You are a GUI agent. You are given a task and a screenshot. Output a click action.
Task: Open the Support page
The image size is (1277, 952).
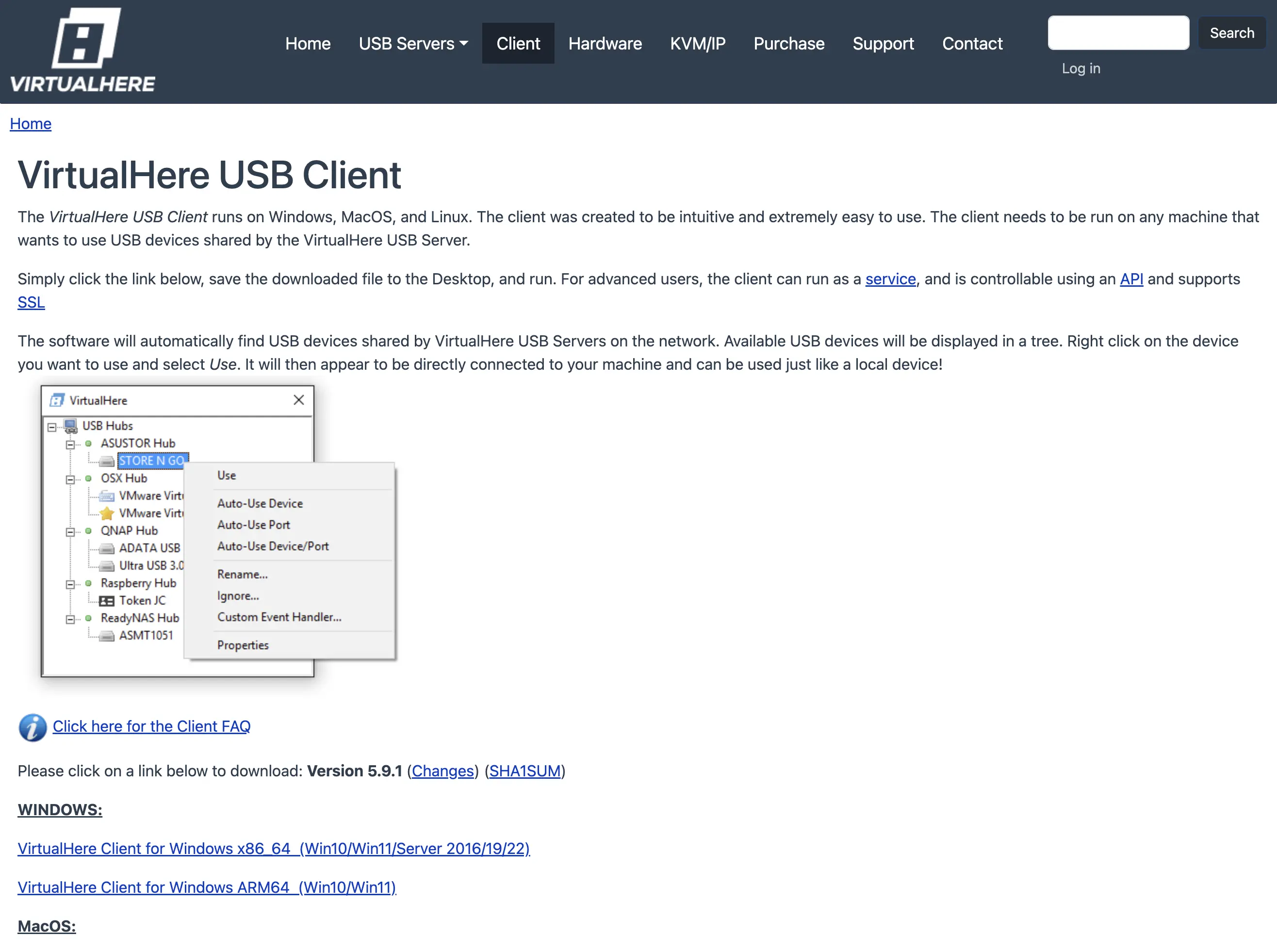883,43
